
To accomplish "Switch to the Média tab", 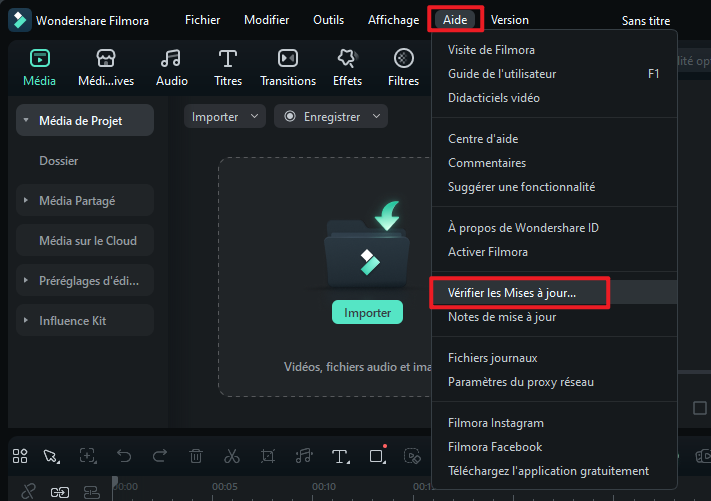I will tap(39, 68).
